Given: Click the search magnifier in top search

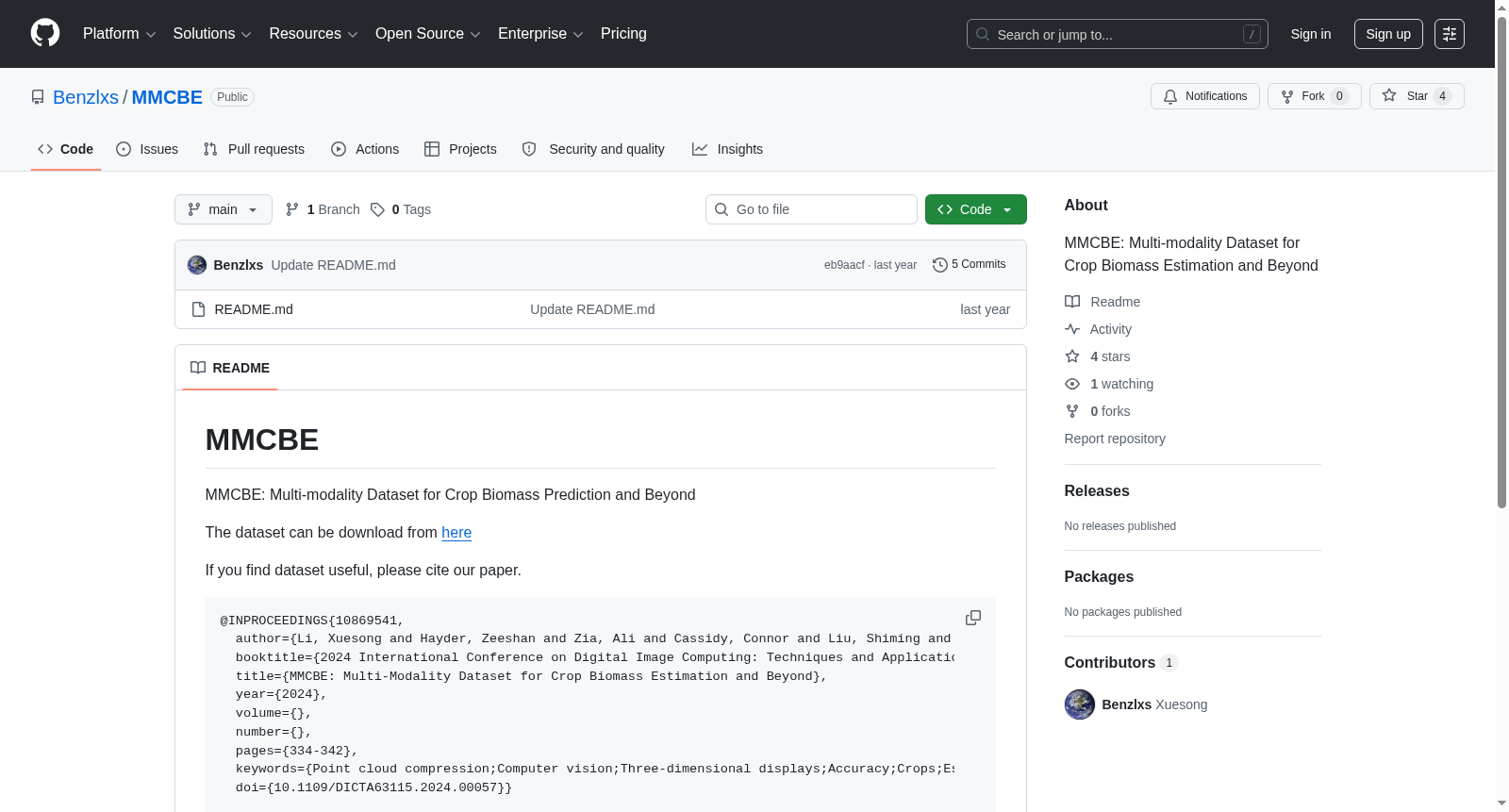Looking at the screenshot, I should [983, 34].
